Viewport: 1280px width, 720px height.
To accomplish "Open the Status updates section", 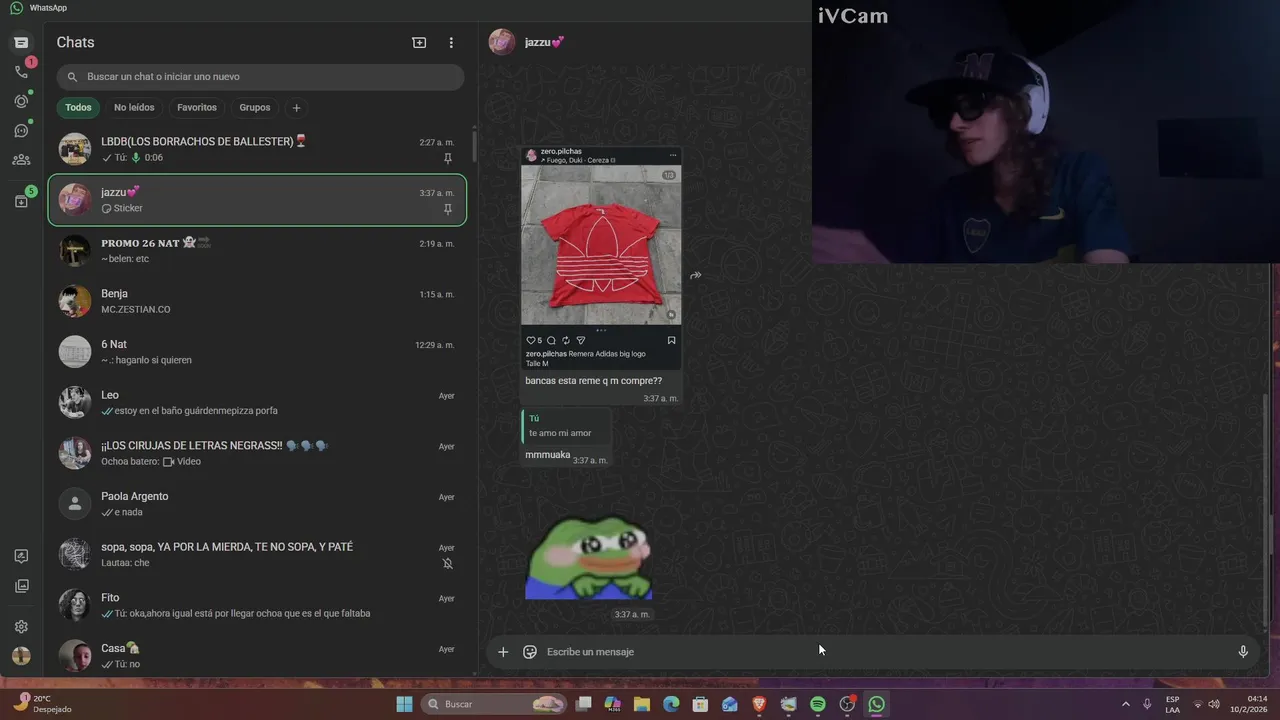I will pos(21,101).
